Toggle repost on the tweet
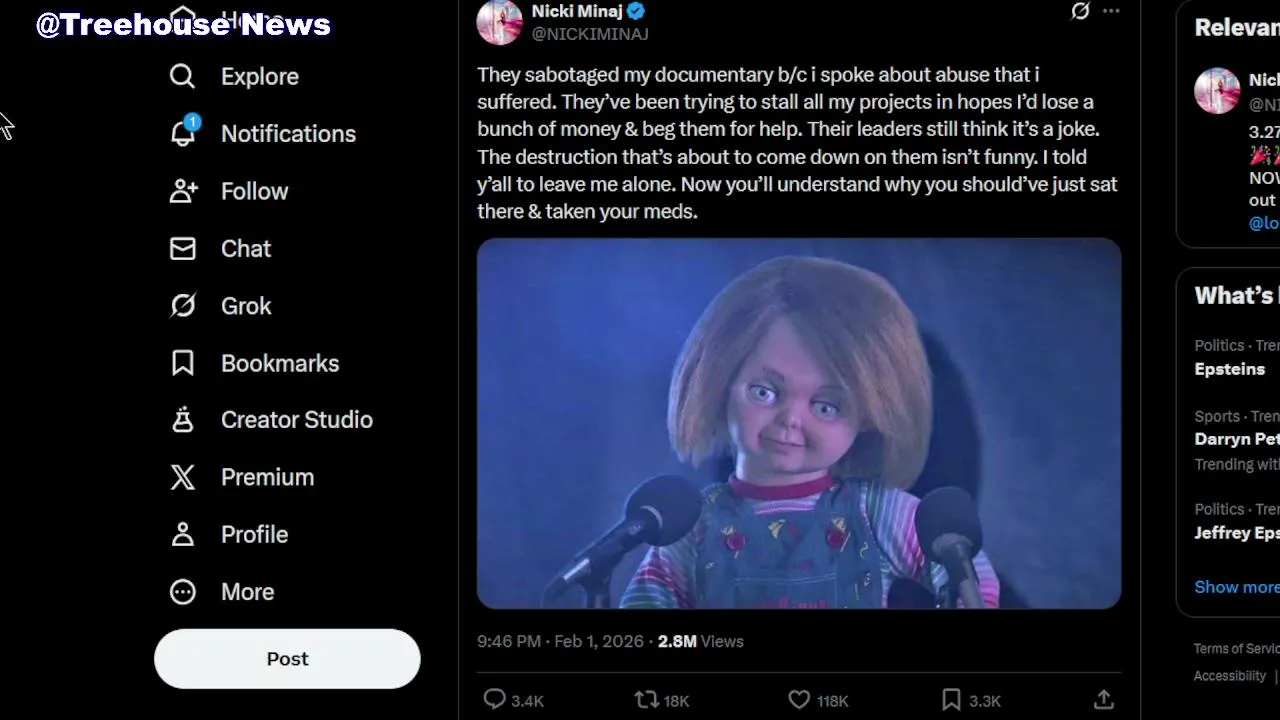The height and width of the screenshot is (720, 1280). [647, 700]
